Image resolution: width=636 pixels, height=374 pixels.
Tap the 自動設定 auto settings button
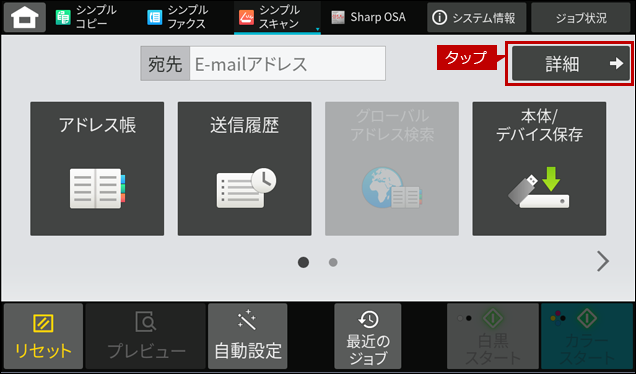tap(248, 336)
